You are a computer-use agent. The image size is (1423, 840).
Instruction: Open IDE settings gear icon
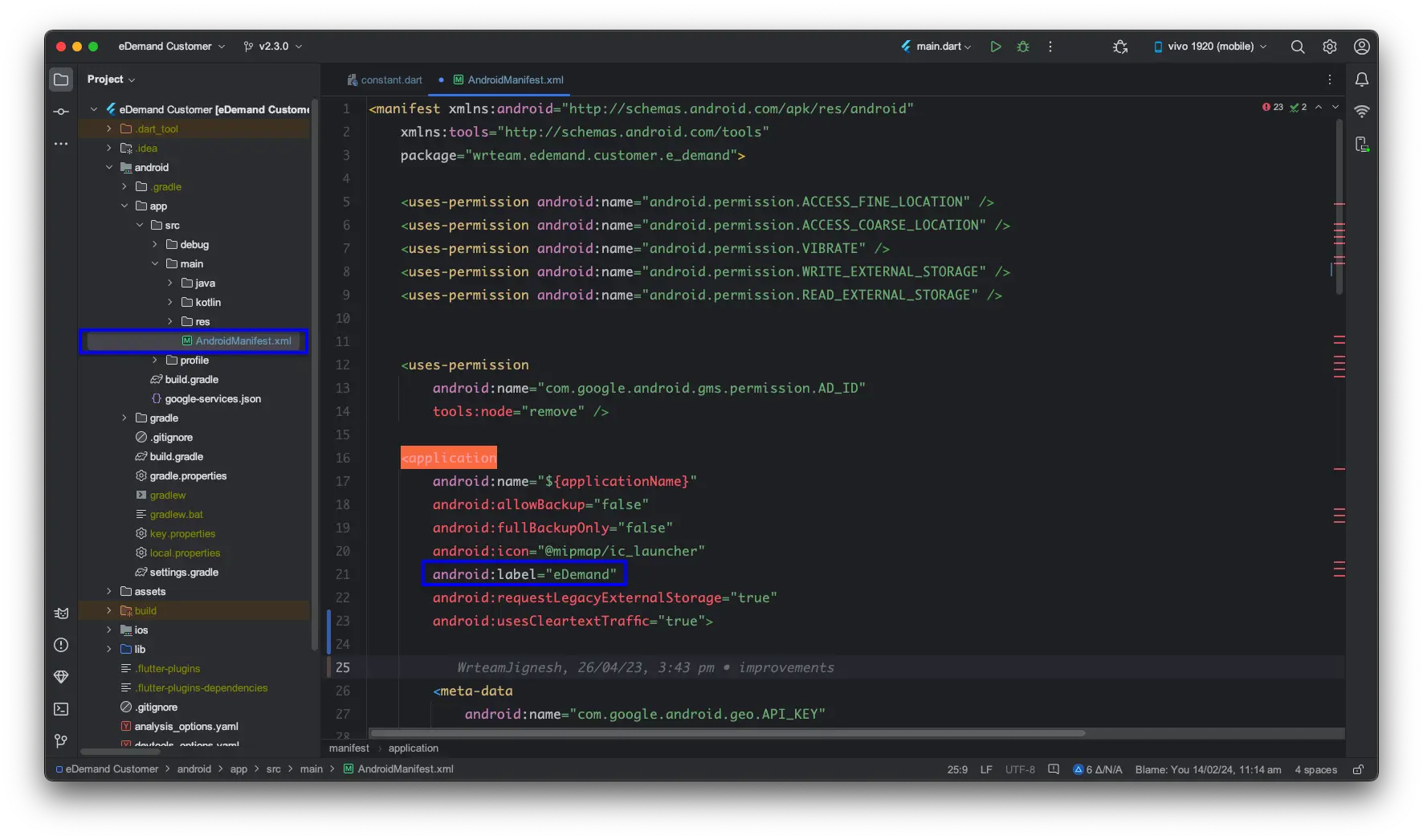[x=1330, y=47]
